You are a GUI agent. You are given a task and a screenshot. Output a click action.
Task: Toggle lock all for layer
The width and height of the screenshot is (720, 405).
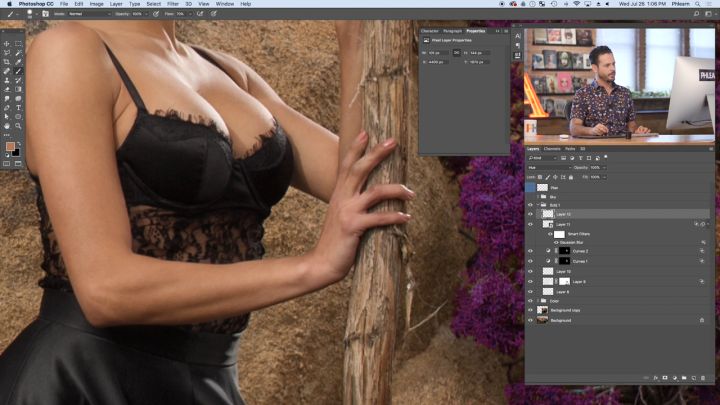pyautogui.click(x=571, y=177)
